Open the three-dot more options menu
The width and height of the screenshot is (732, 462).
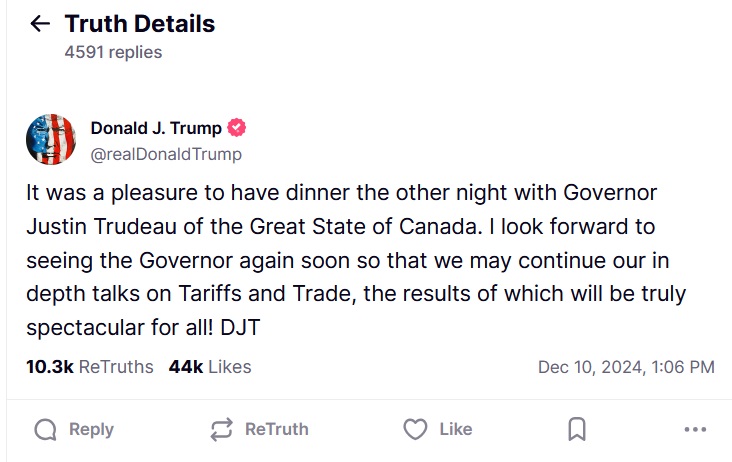pos(695,429)
